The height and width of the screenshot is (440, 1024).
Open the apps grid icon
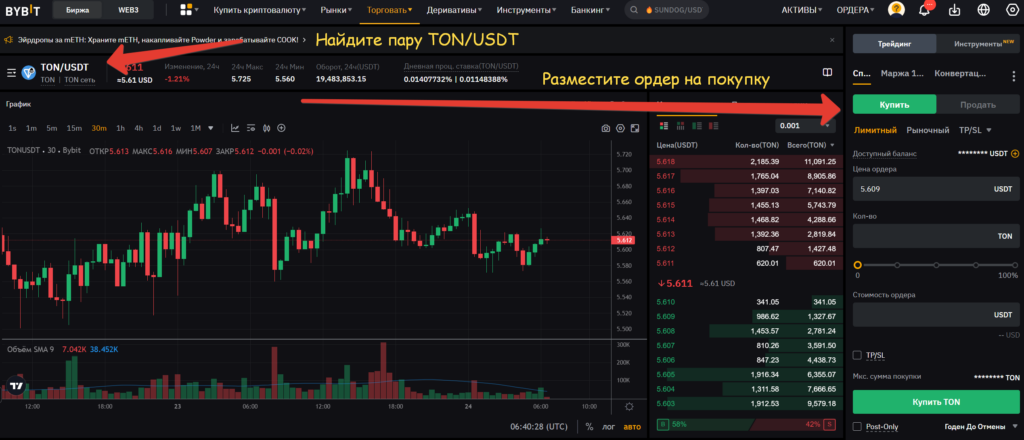[x=187, y=10]
